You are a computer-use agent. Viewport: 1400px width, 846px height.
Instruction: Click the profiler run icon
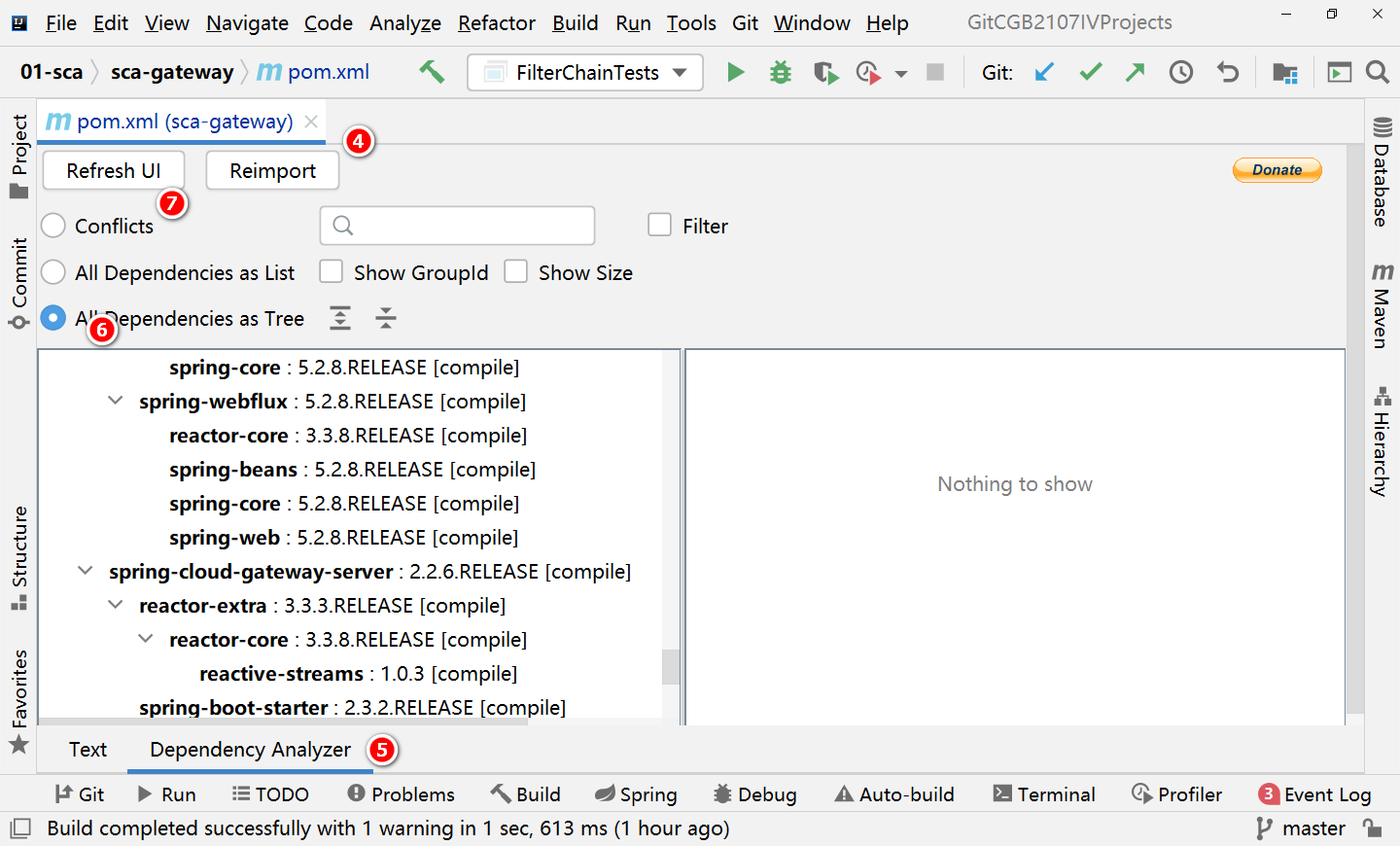(x=868, y=72)
